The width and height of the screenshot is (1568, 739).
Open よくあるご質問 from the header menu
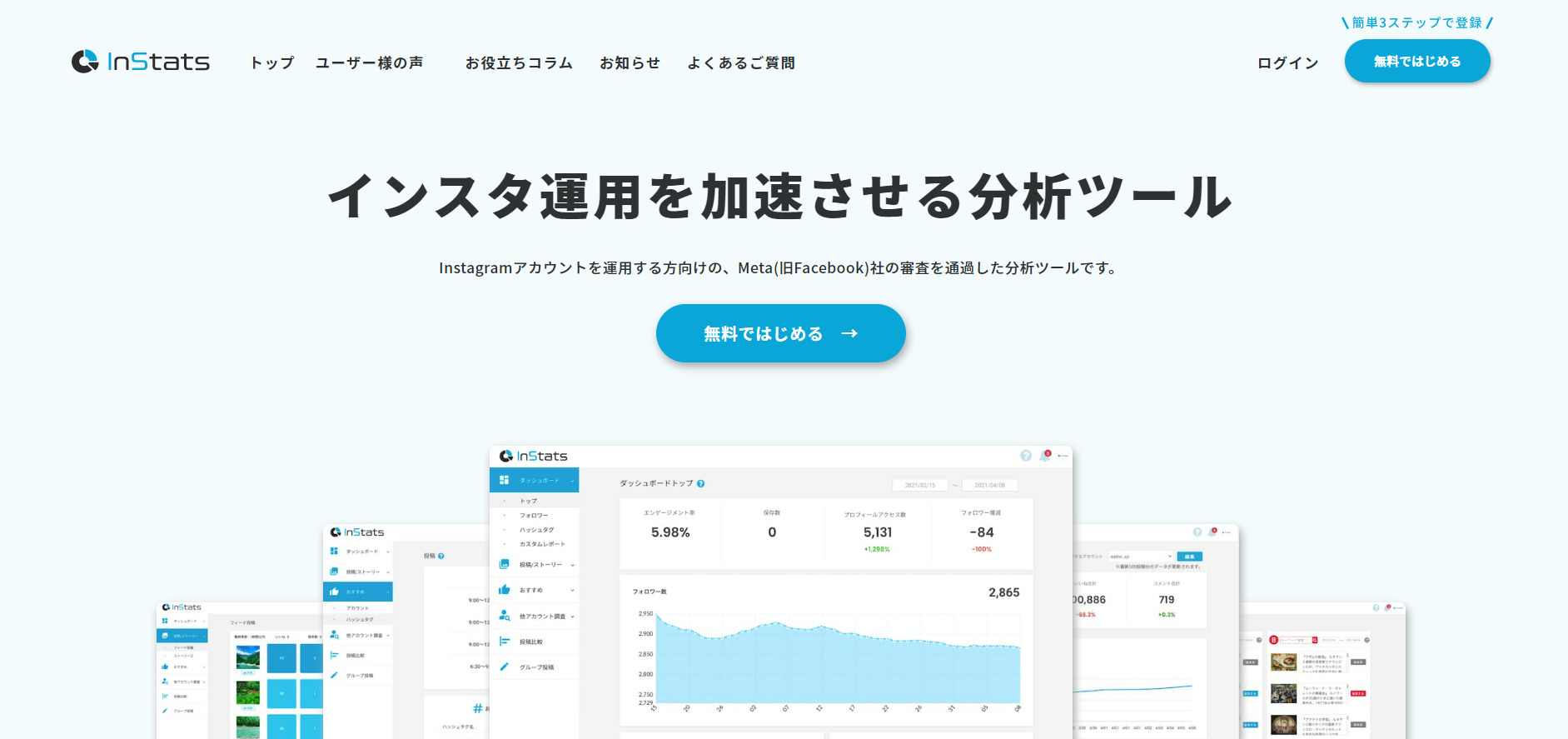(741, 62)
